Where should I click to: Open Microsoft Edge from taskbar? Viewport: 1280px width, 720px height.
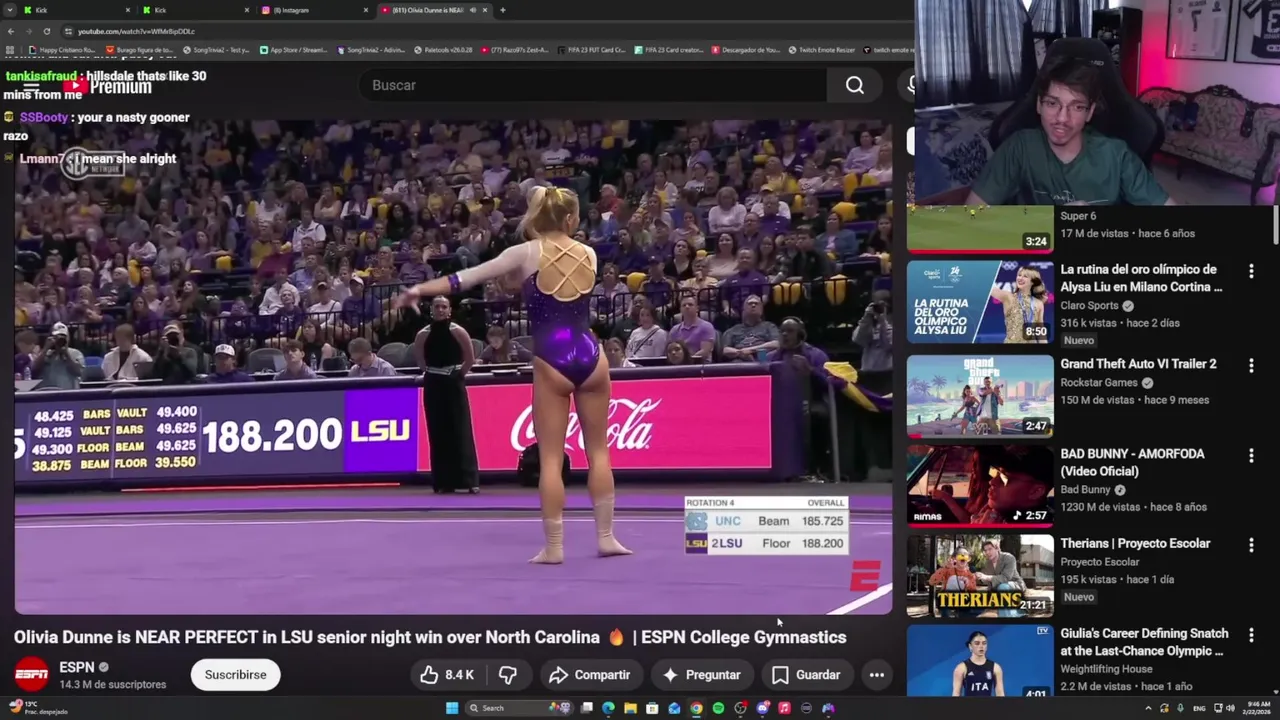point(608,708)
